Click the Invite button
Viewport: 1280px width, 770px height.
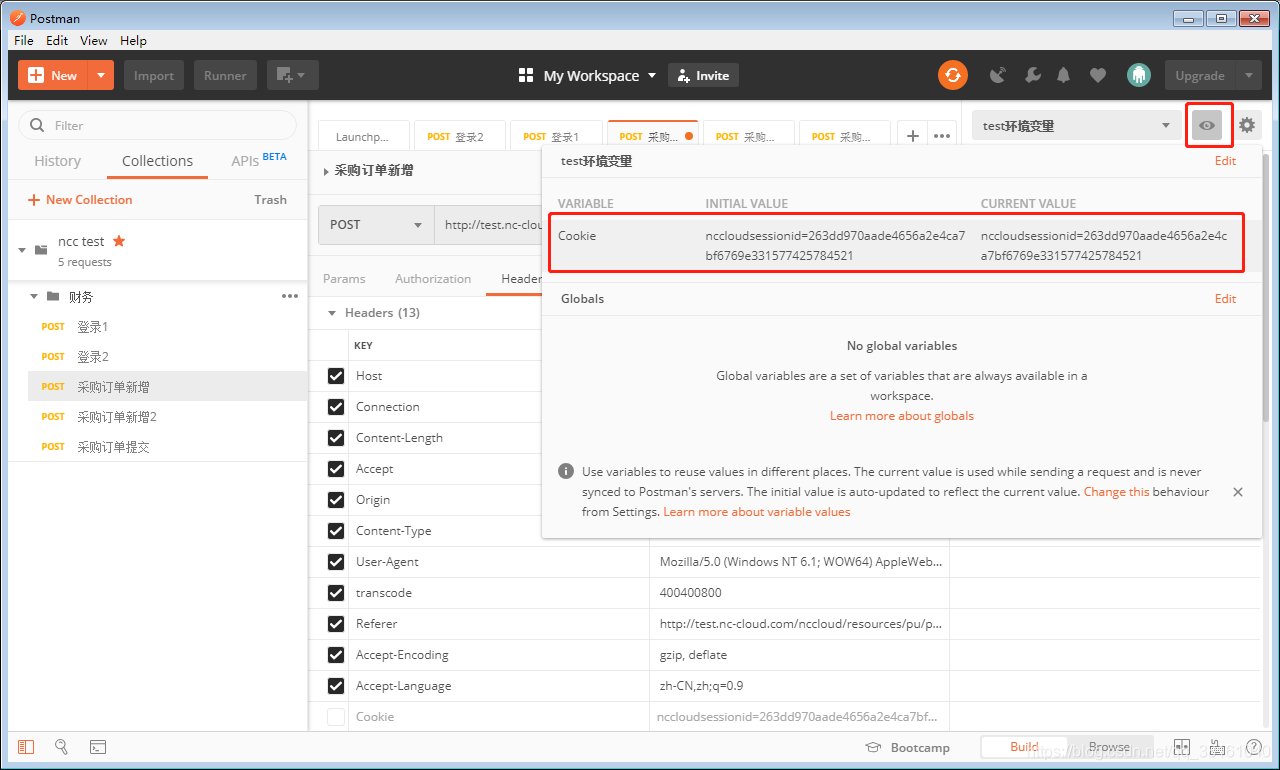point(703,76)
